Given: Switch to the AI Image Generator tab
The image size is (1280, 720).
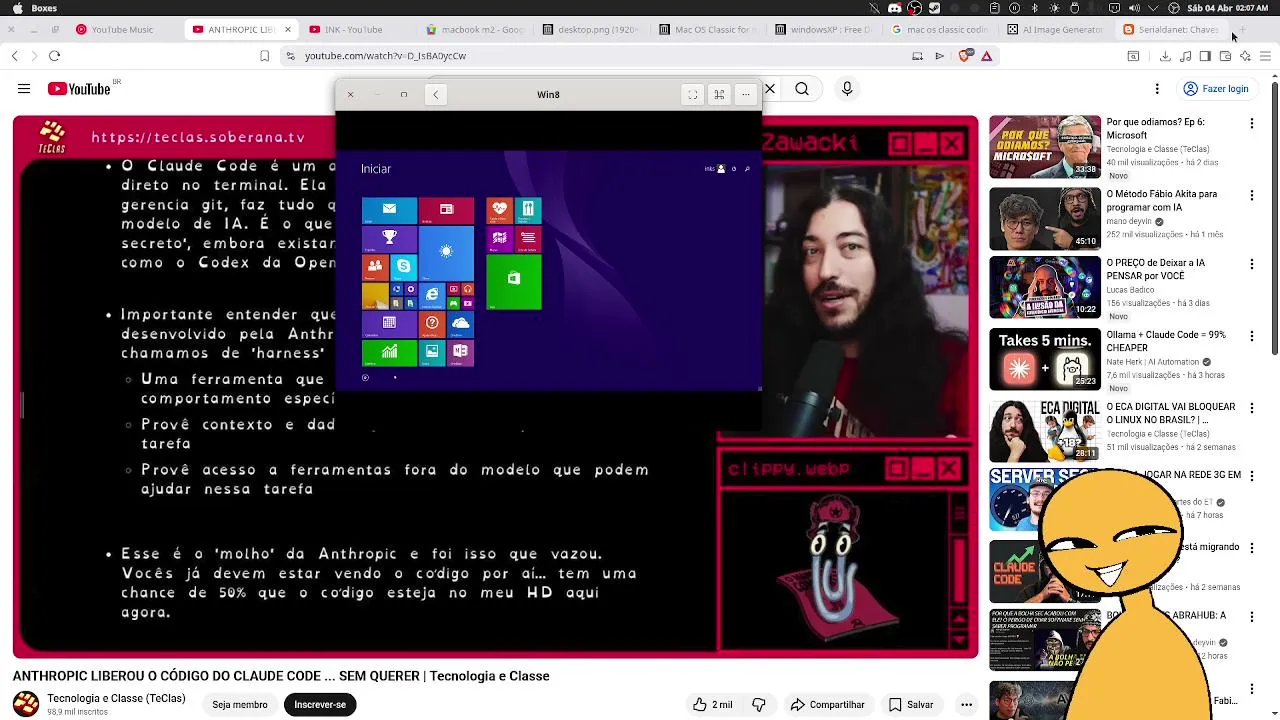Looking at the screenshot, I should (1054, 30).
